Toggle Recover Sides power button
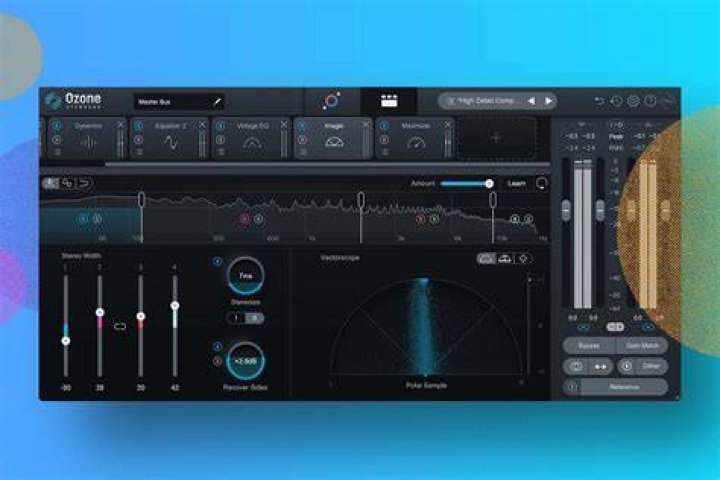This screenshot has width=720, height=480. click(217, 346)
